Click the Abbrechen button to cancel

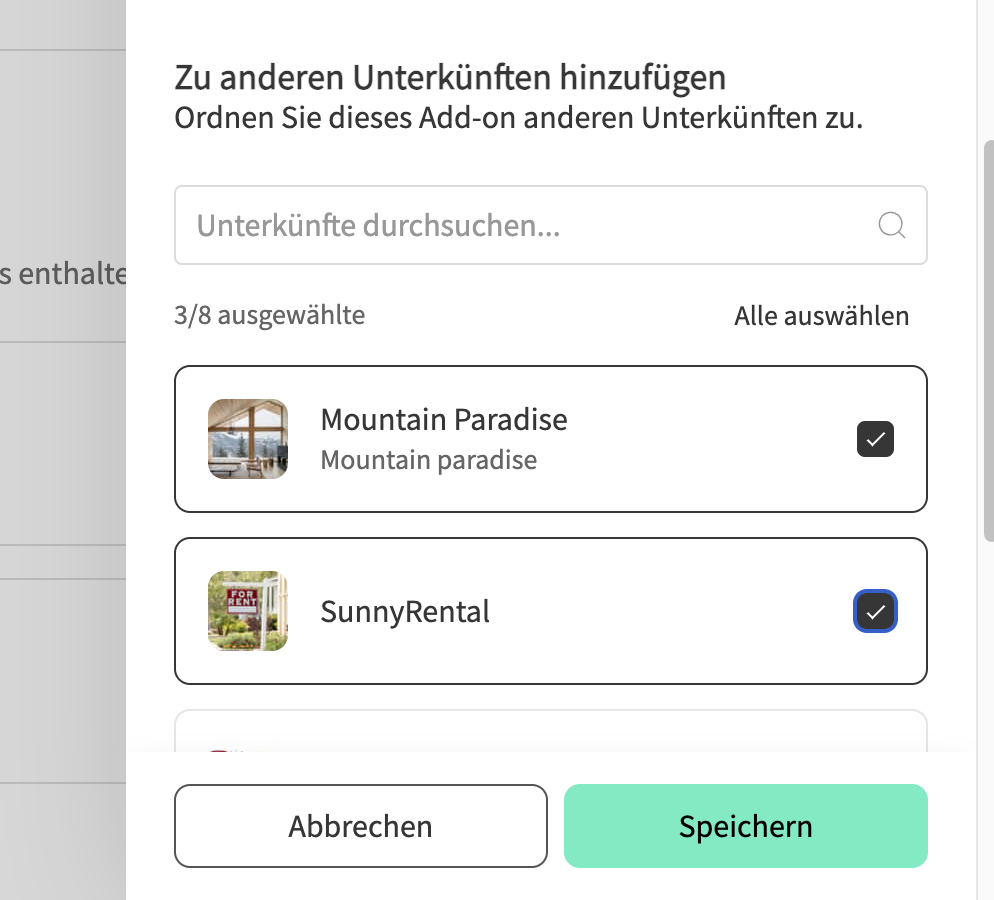(x=361, y=826)
